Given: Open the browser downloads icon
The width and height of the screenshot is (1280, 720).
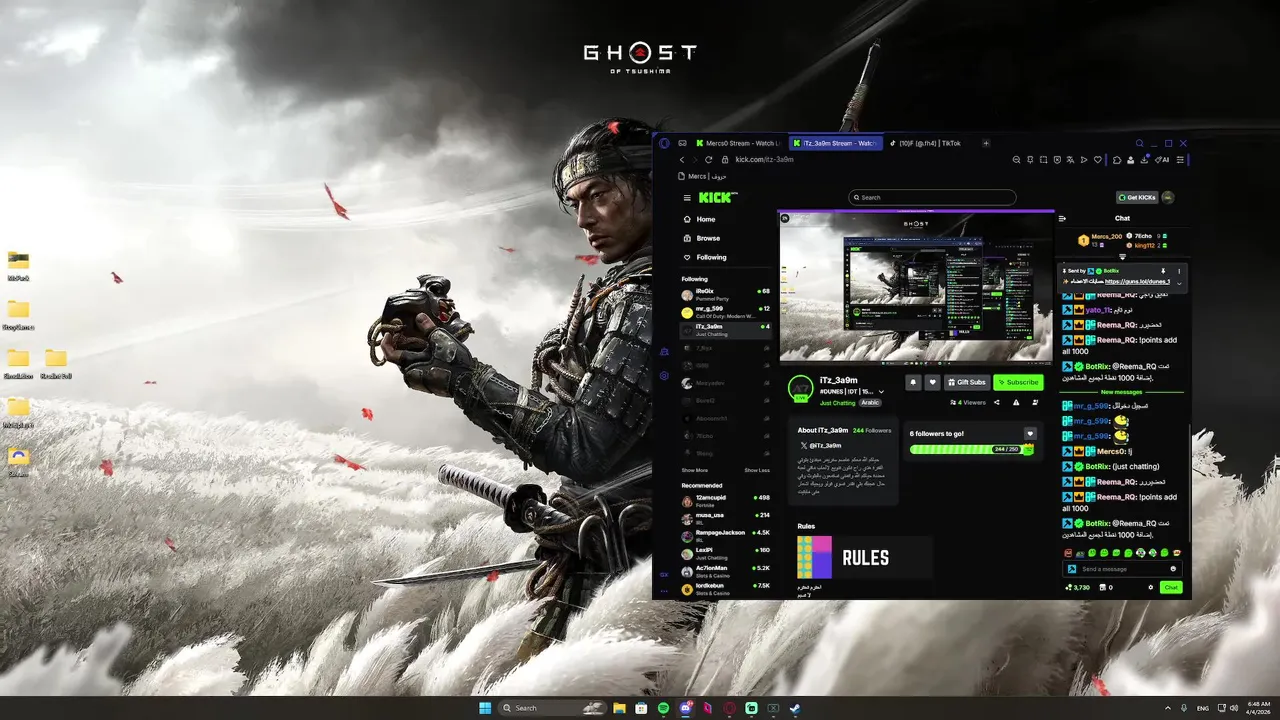Looking at the screenshot, I should tap(1144, 160).
